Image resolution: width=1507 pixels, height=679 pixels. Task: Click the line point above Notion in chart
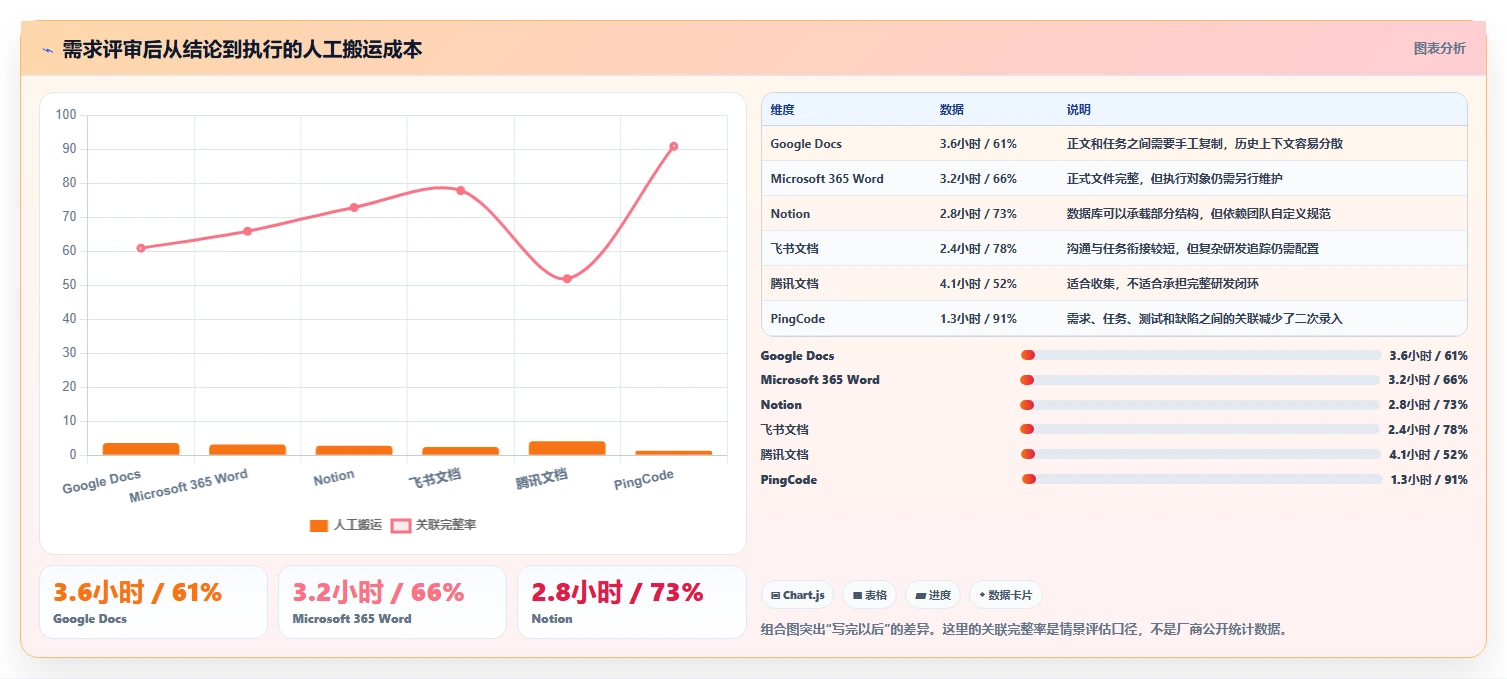354,207
